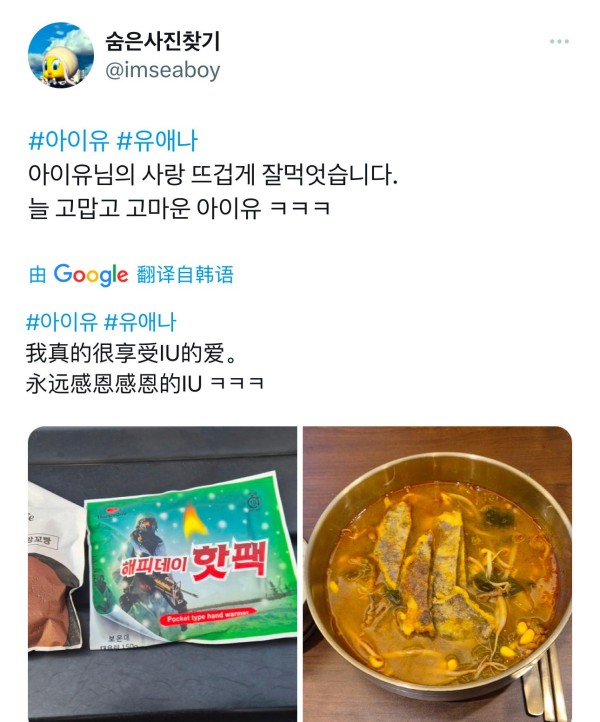The height and width of the screenshot is (722, 600).
Task: Select the Chinese line 我真的很享受IU的爱
Action: (131, 353)
